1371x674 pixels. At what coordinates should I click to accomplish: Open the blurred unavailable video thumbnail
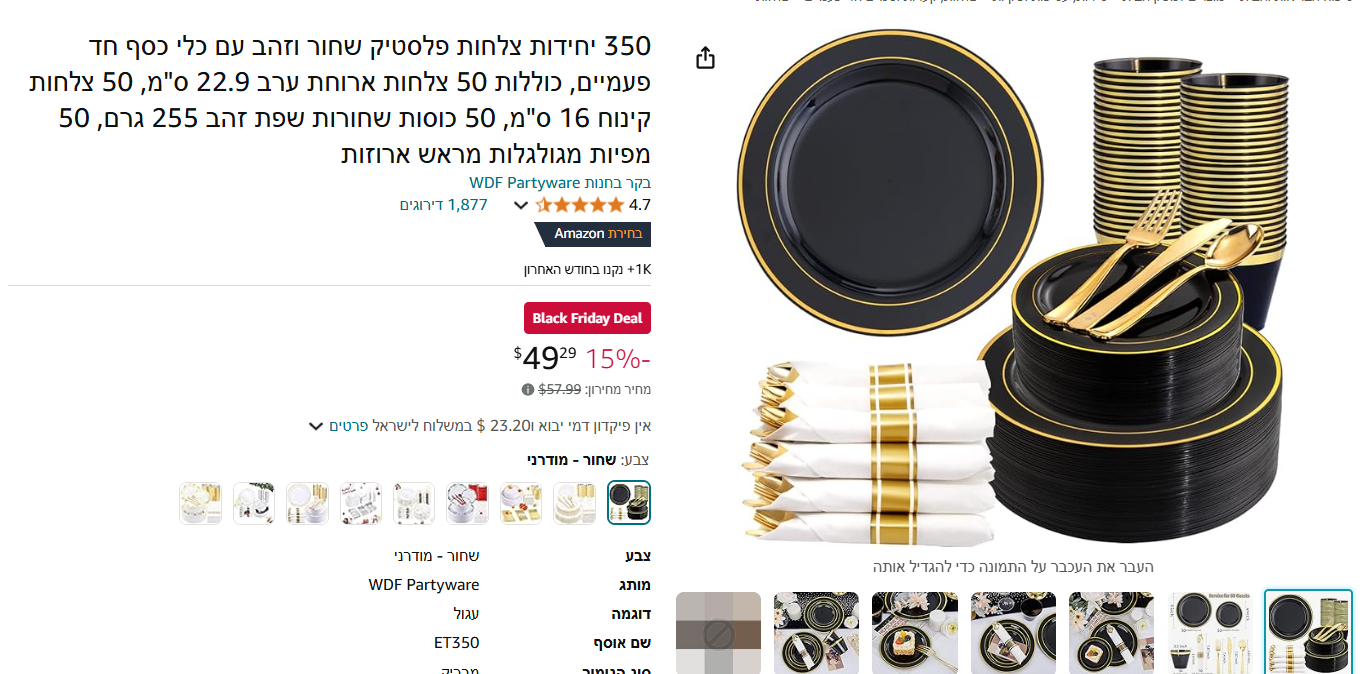tap(718, 632)
